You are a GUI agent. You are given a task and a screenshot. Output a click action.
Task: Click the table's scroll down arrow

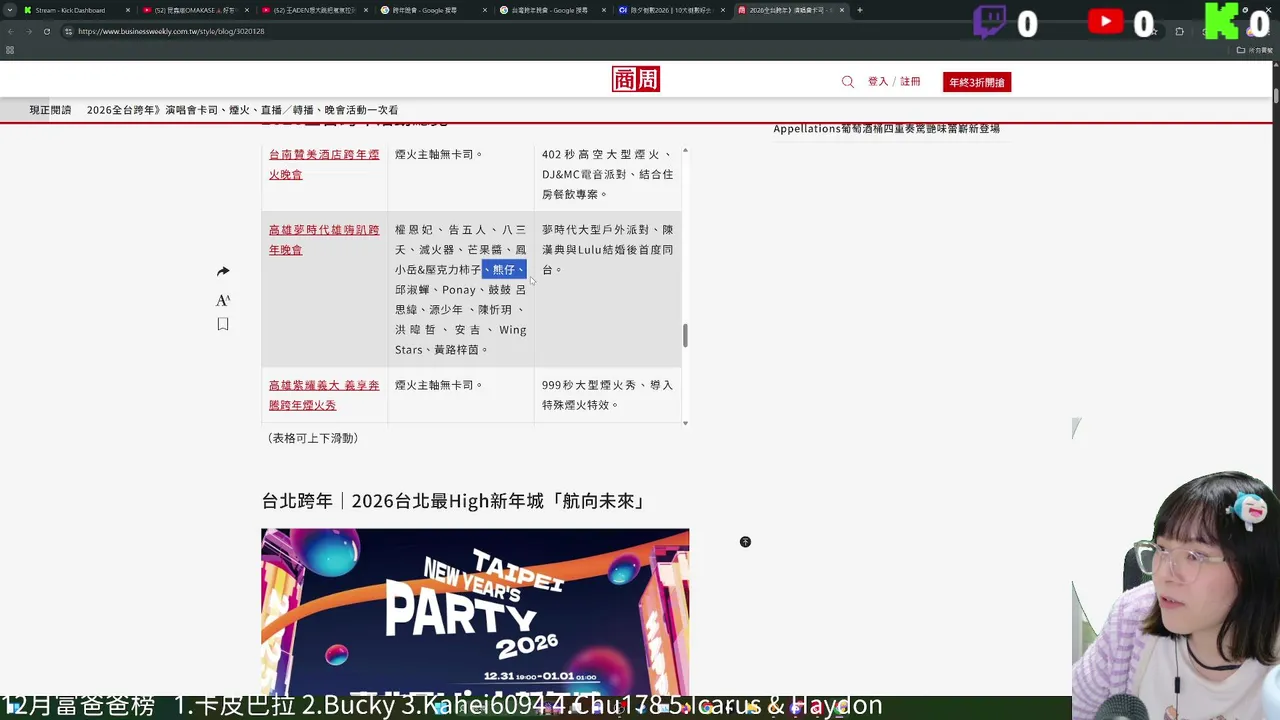click(x=685, y=423)
